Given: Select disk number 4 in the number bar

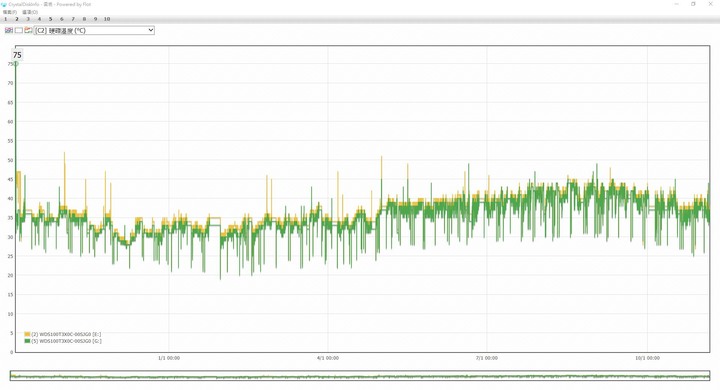Looking at the screenshot, I should 39,19.
